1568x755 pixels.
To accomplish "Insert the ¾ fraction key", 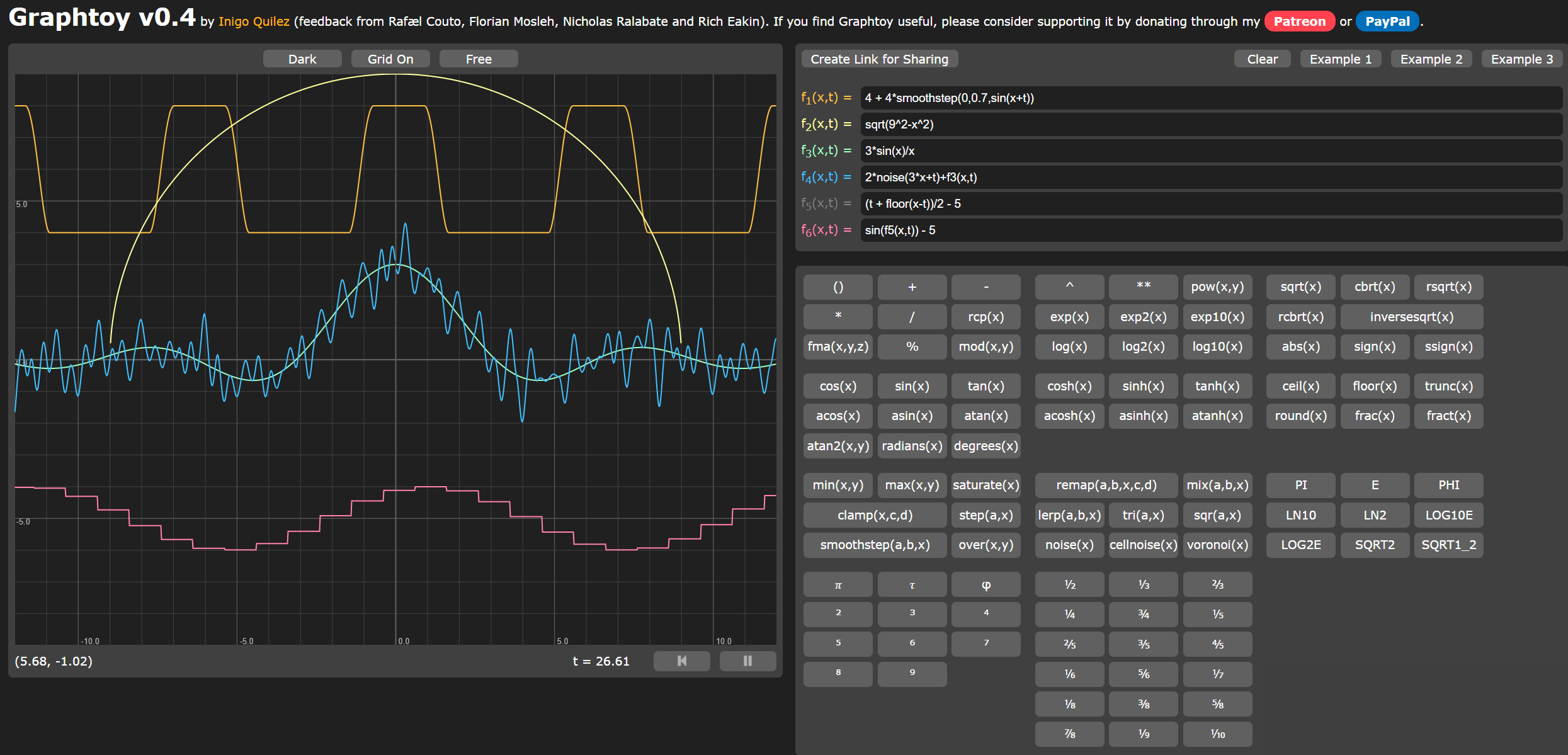I will 1143,614.
